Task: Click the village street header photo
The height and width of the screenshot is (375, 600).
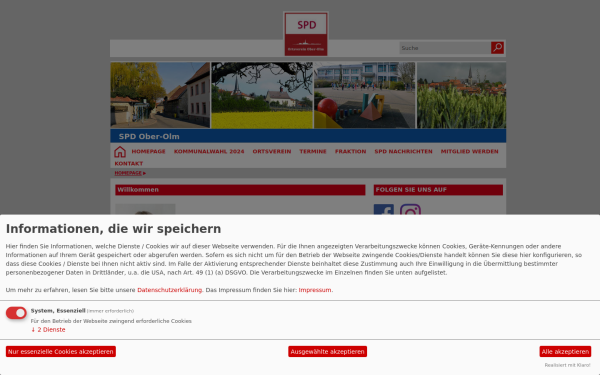Action: click(x=160, y=95)
